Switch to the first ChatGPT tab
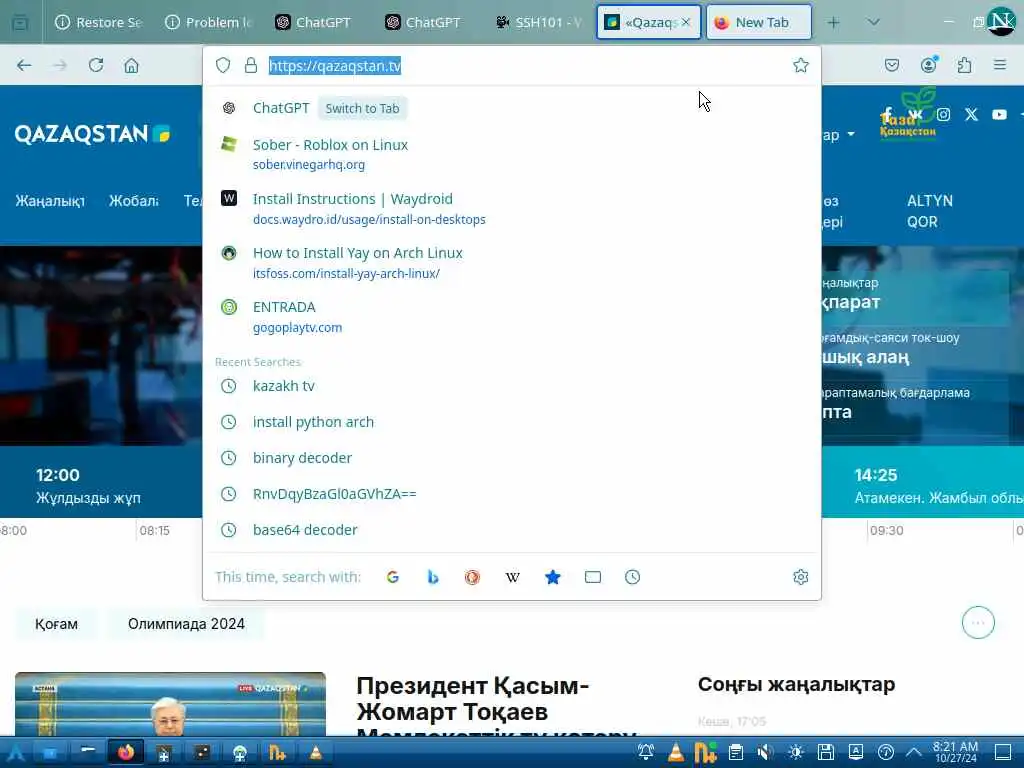Viewport: 1024px width, 768px height. coord(313,22)
